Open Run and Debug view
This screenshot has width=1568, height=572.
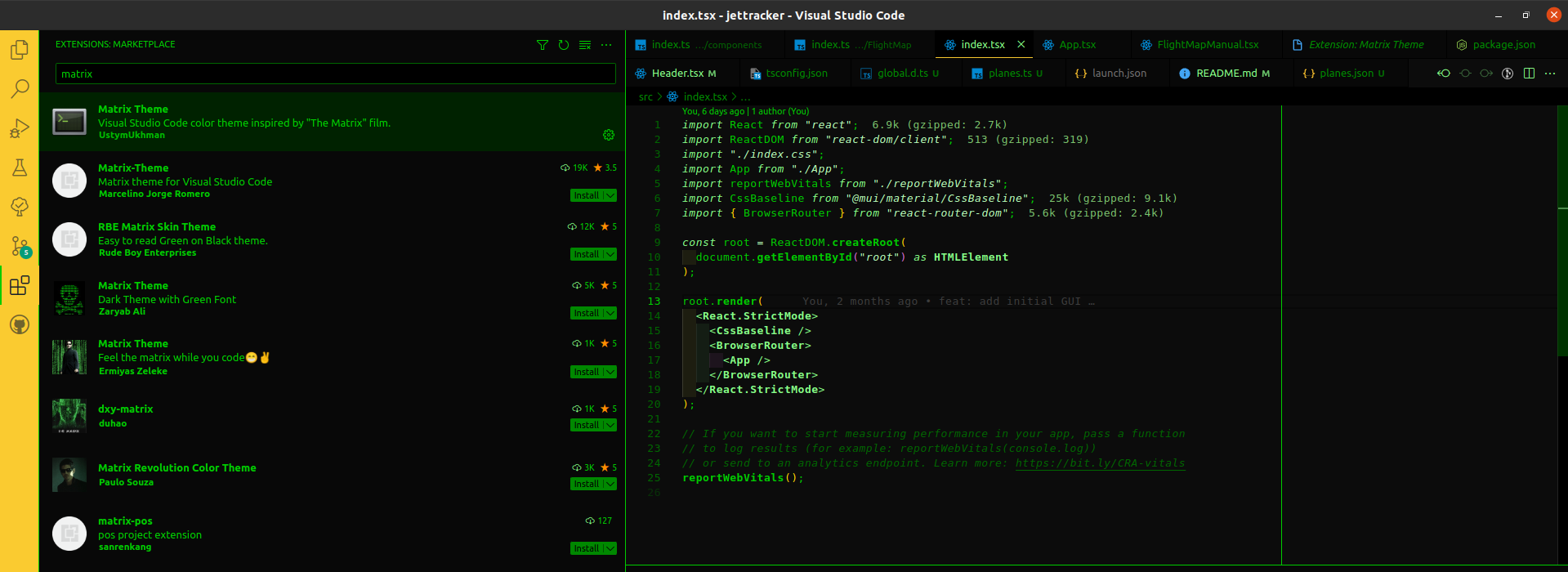point(20,128)
